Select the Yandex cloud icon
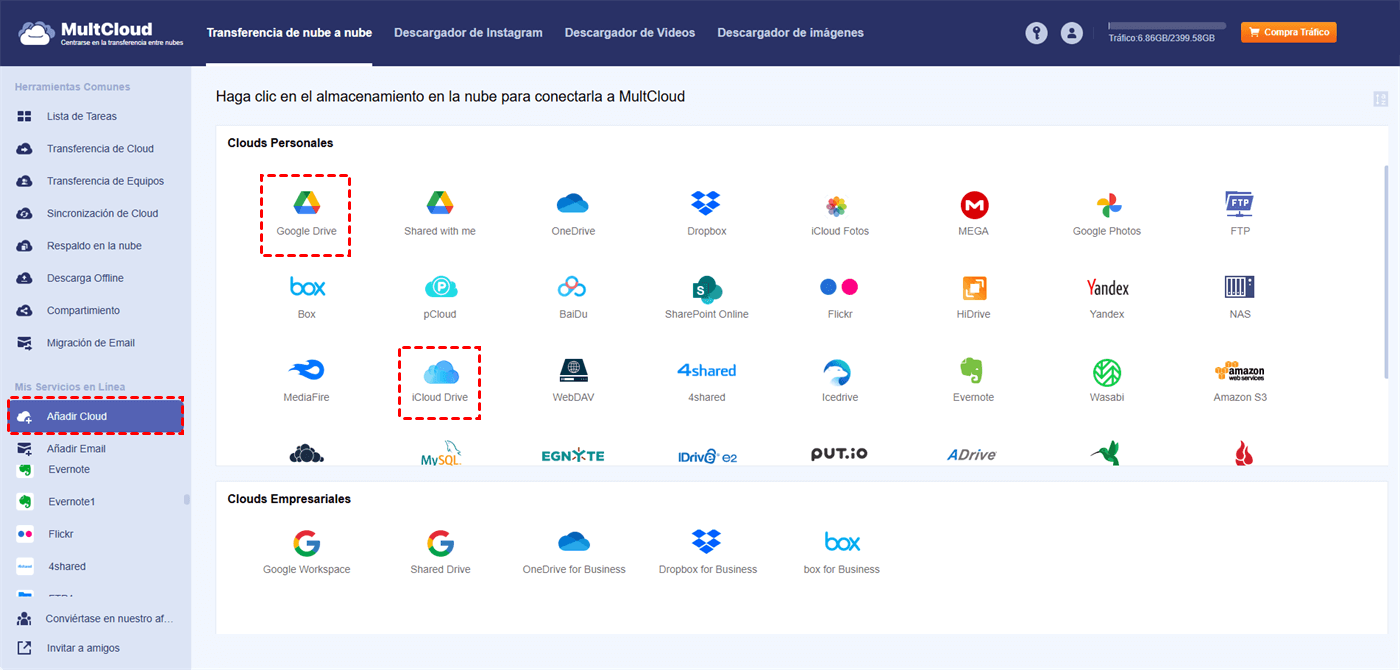1400x670 pixels. point(1107,288)
